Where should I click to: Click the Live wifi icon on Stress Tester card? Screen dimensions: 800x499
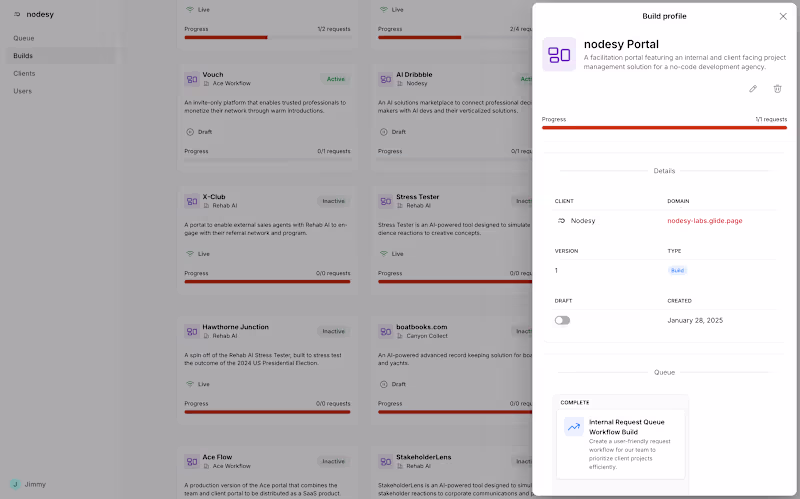[384, 254]
